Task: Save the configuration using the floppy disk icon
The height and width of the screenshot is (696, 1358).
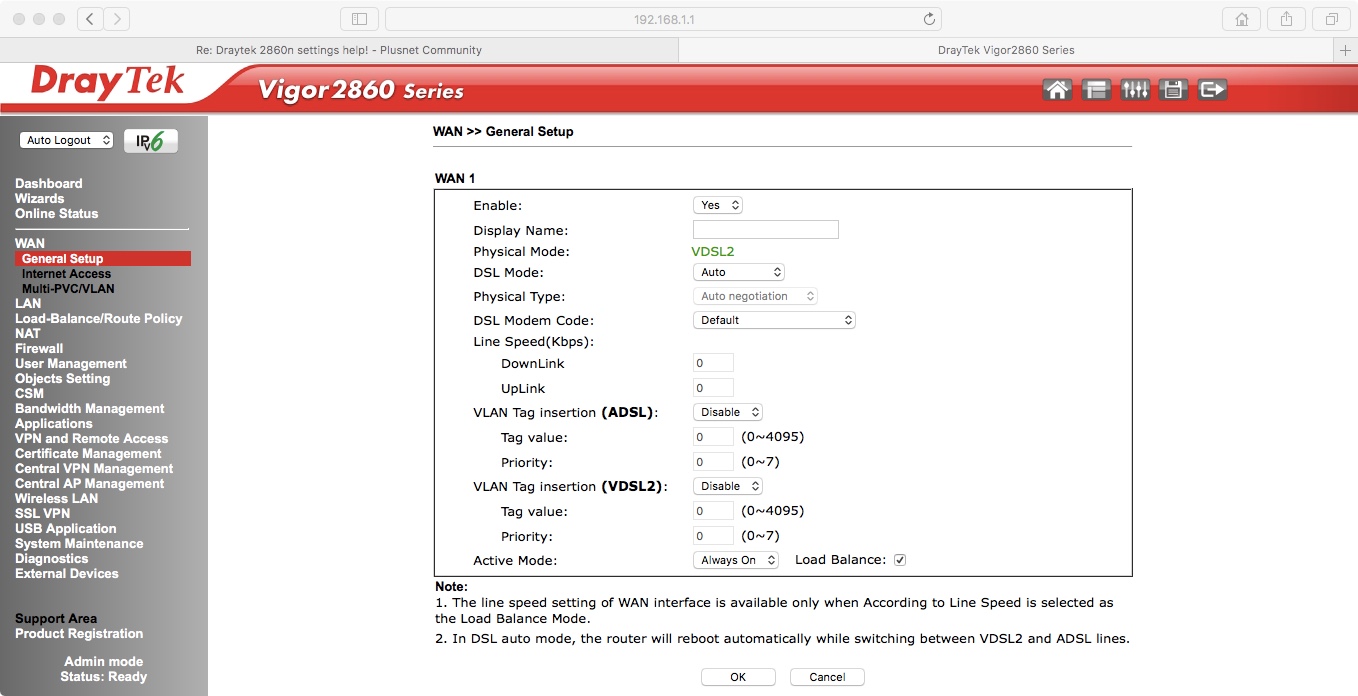Action: tap(1173, 89)
